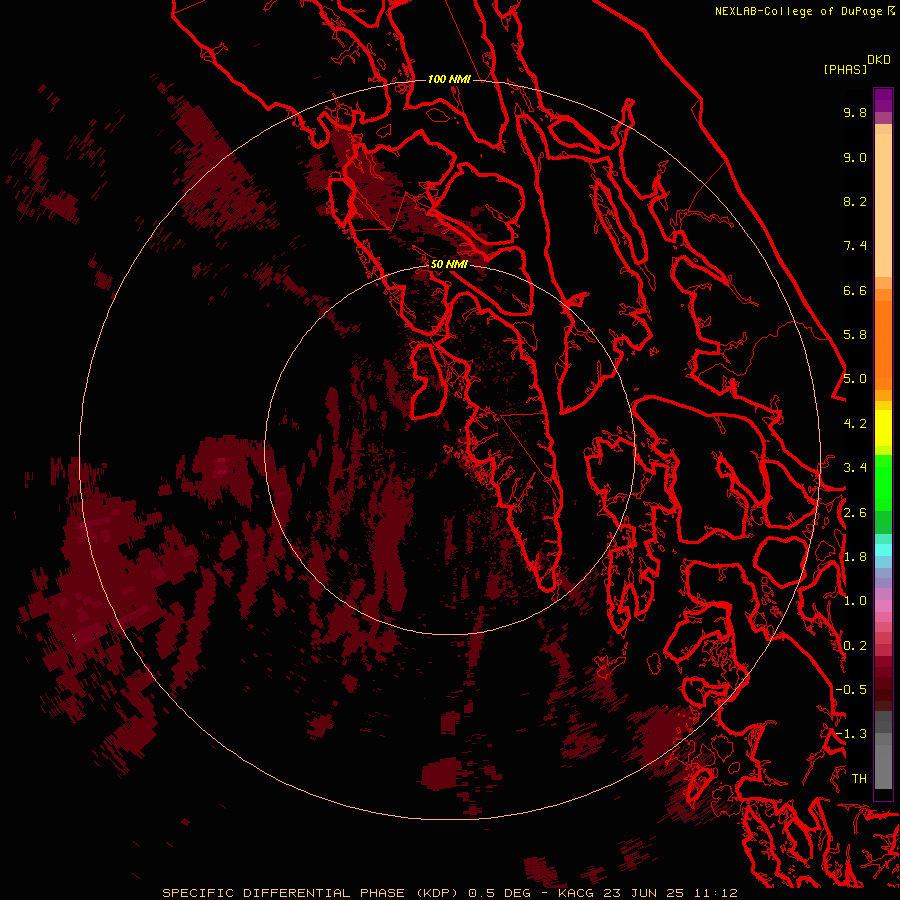Select the 5.0 scale value
This screenshot has width=900, height=900.
coord(855,379)
